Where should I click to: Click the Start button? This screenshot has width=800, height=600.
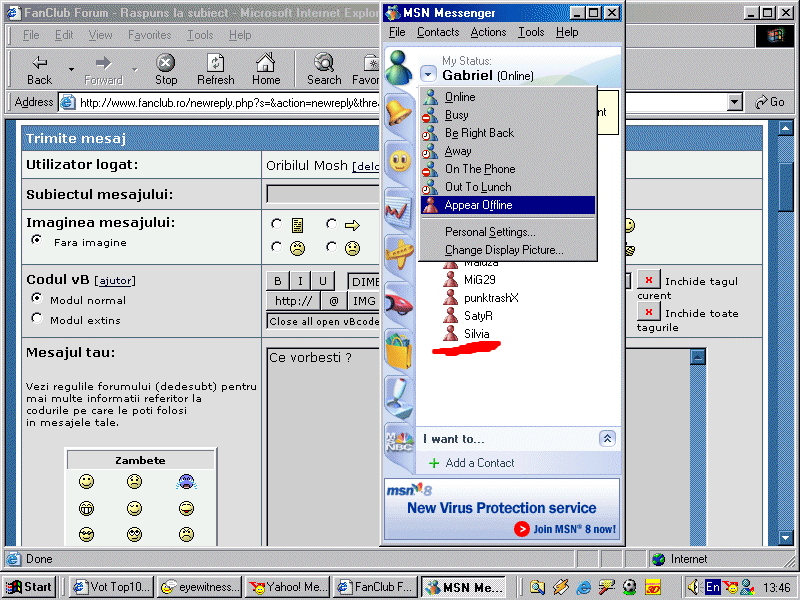pyautogui.click(x=29, y=587)
